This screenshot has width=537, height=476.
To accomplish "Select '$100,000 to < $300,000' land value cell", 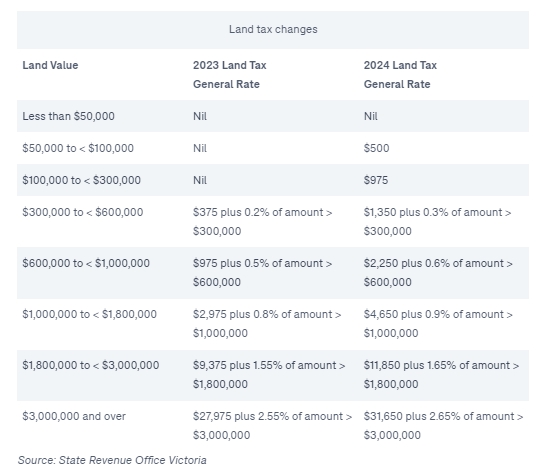I will tap(82, 180).
